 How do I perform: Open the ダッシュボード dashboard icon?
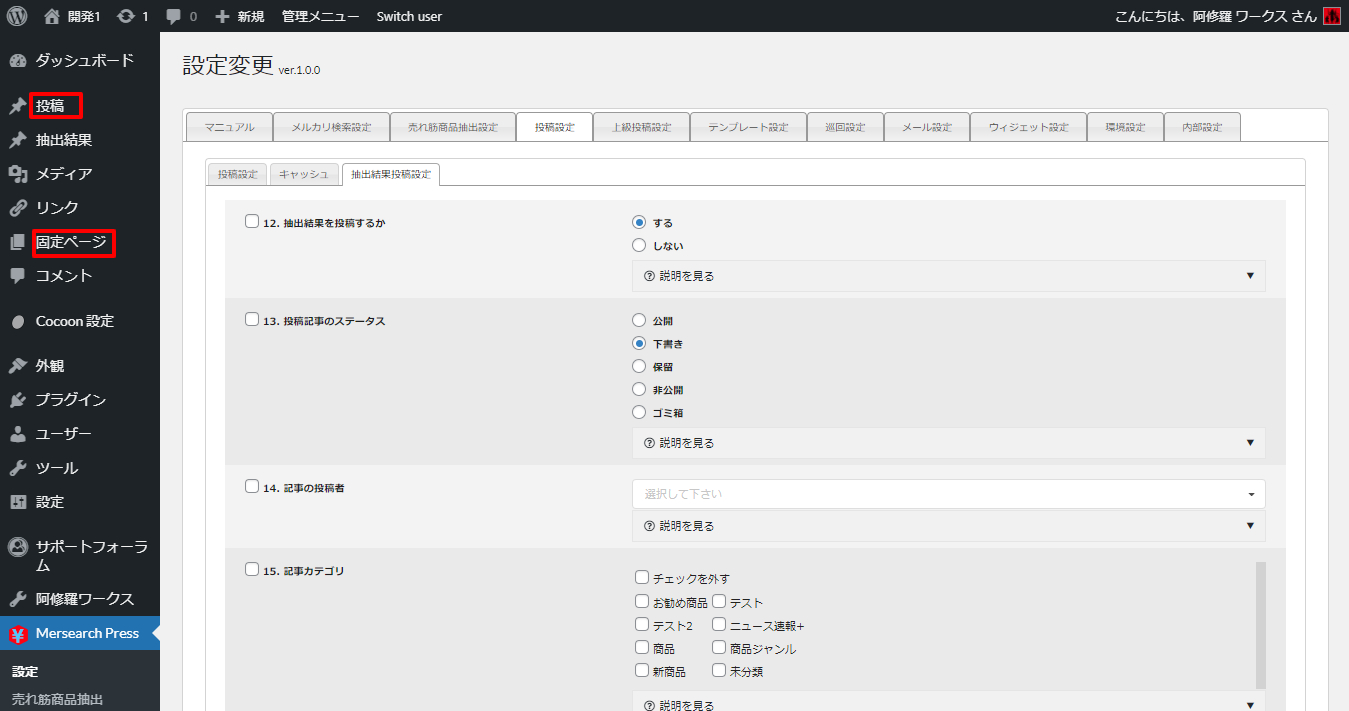click(17, 61)
